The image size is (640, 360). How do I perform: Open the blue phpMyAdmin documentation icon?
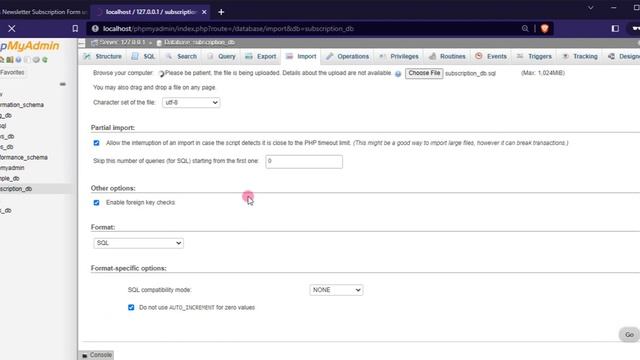[x=18, y=60]
